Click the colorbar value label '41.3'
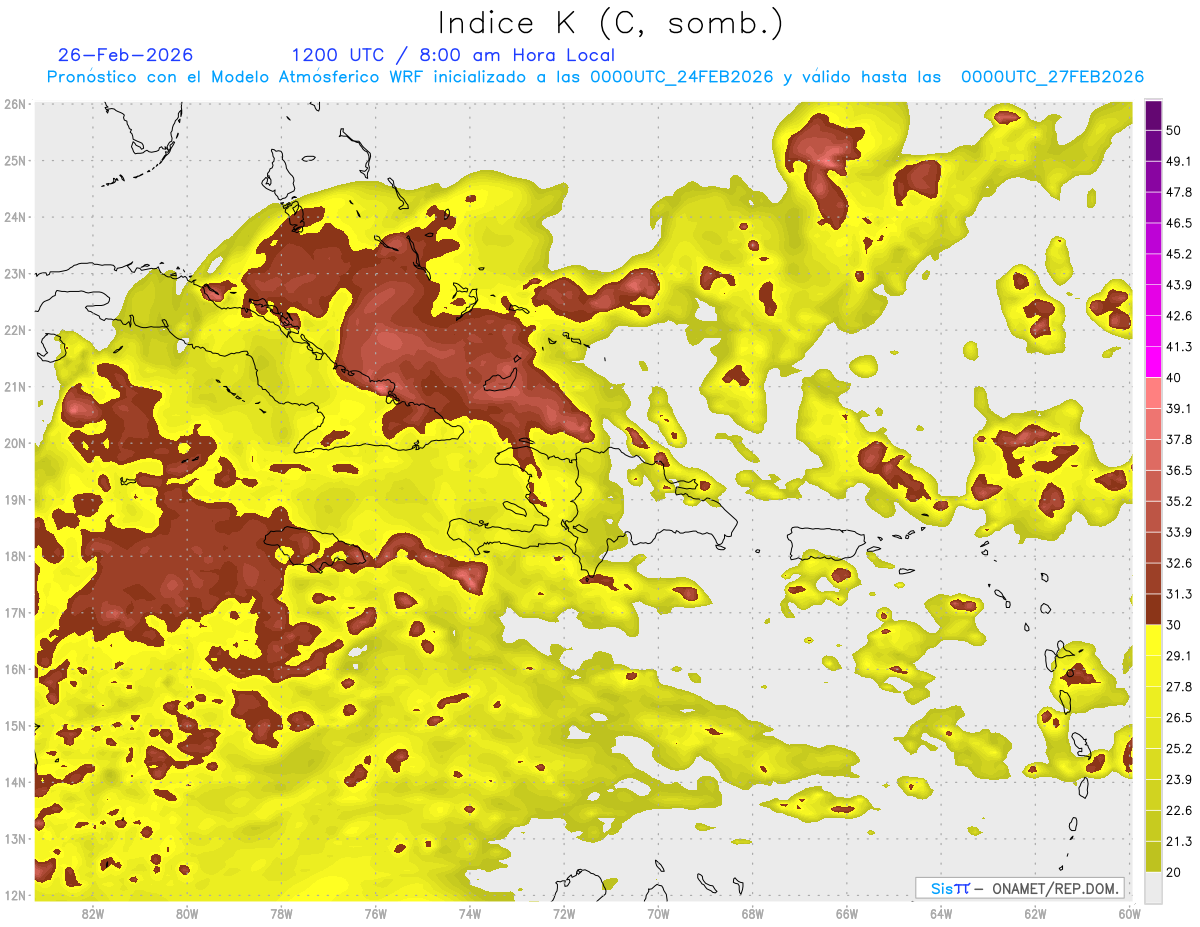Screen dimensions: 1200x927 pos(1178,347)
